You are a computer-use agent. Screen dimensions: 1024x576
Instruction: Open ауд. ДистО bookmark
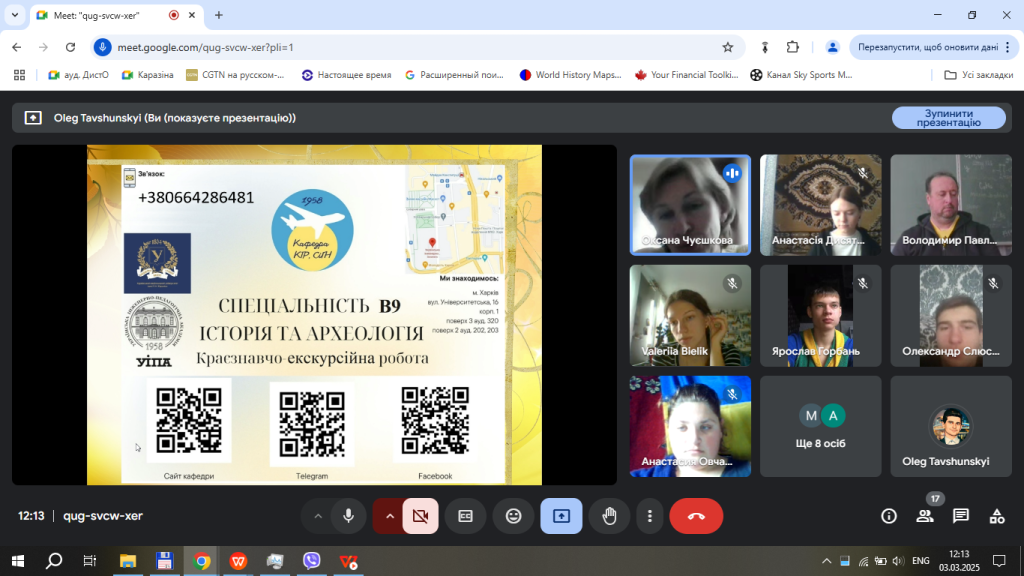[x=78, y=75]
